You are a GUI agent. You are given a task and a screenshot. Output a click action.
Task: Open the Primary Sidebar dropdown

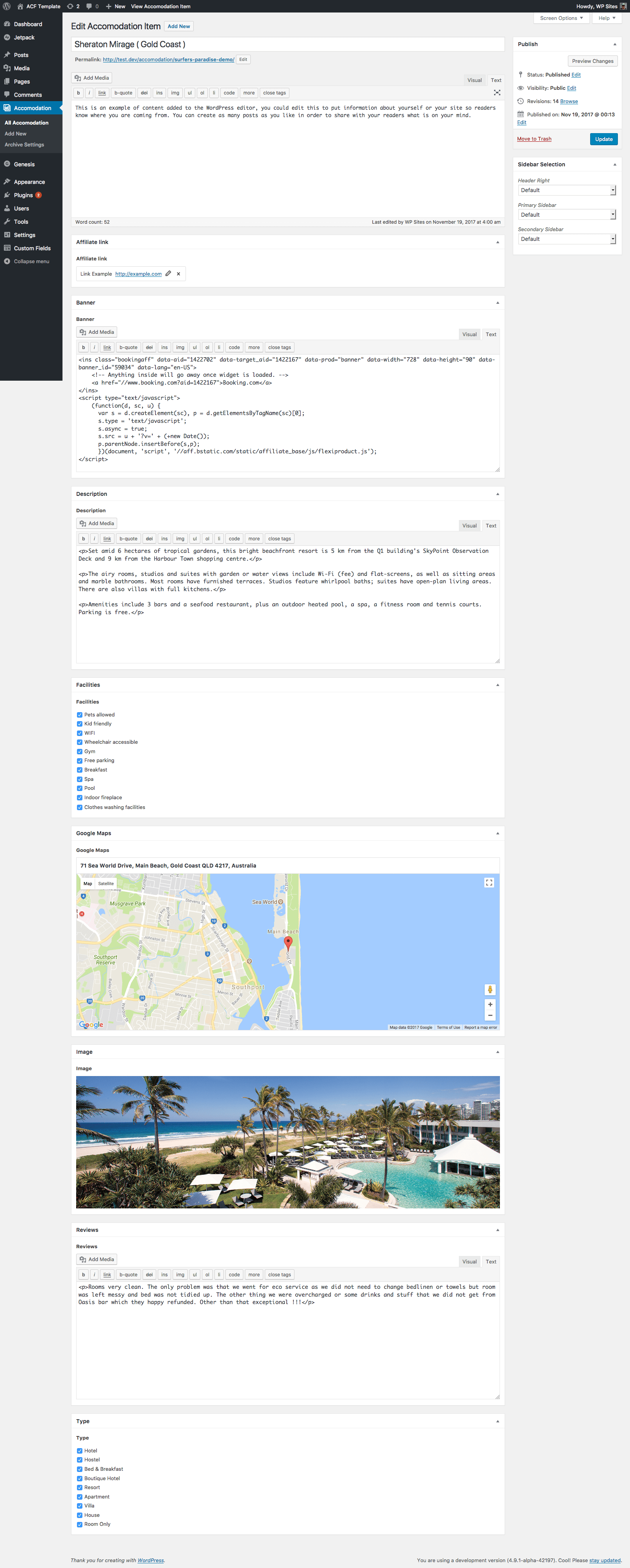pyautogui.click(x=567, y=215)
